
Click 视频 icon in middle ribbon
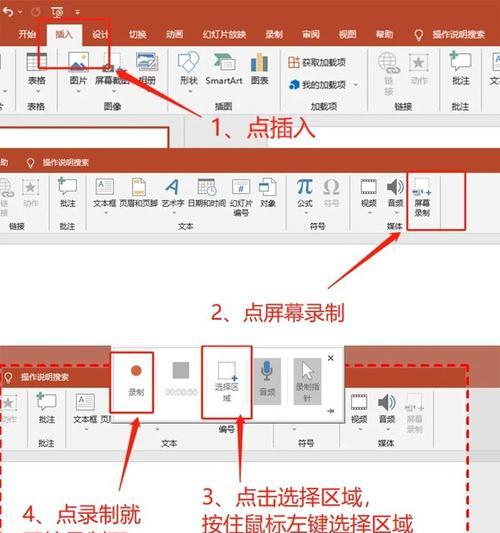tap(368, 187)
